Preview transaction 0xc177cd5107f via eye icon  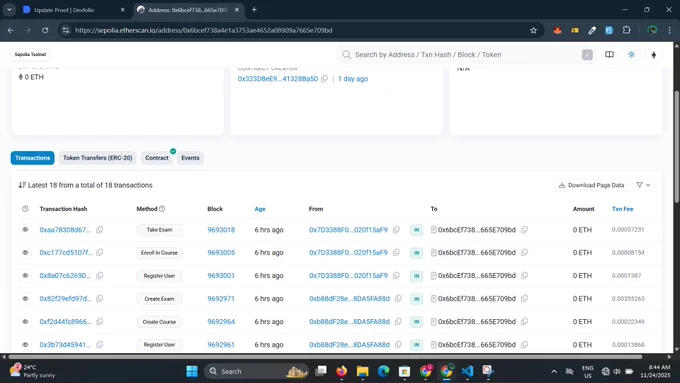25,252
